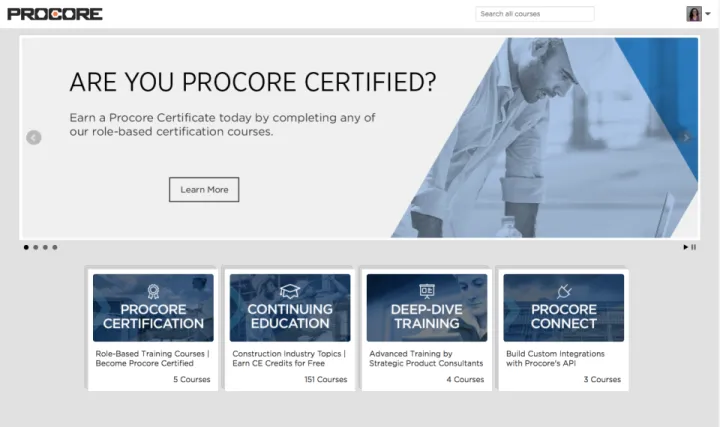Pause the banner slideshow
720x427 pixels.
(693, 247)
